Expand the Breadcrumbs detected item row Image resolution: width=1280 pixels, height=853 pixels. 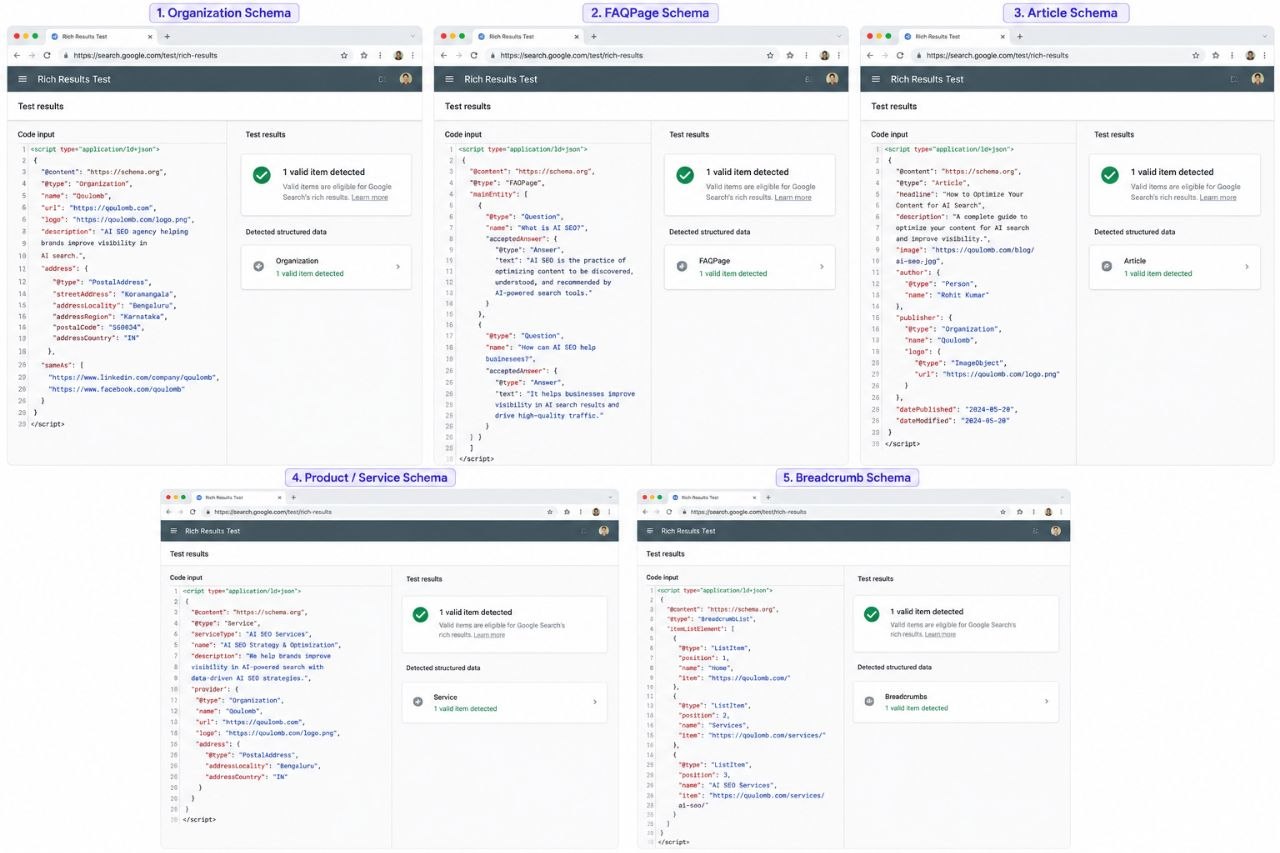[955, 702]
